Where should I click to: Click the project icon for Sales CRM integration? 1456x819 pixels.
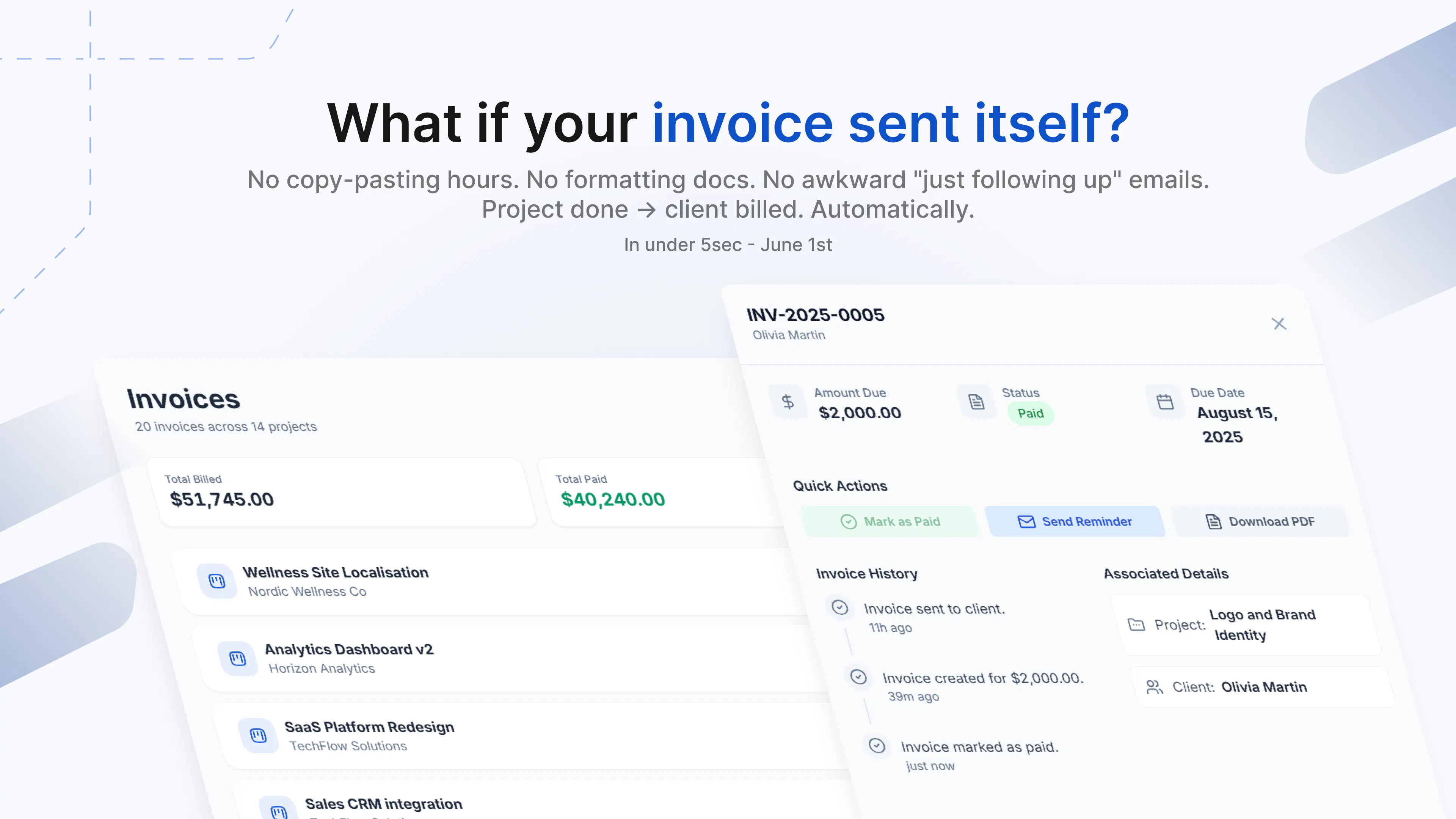click(x=279, y=808)
